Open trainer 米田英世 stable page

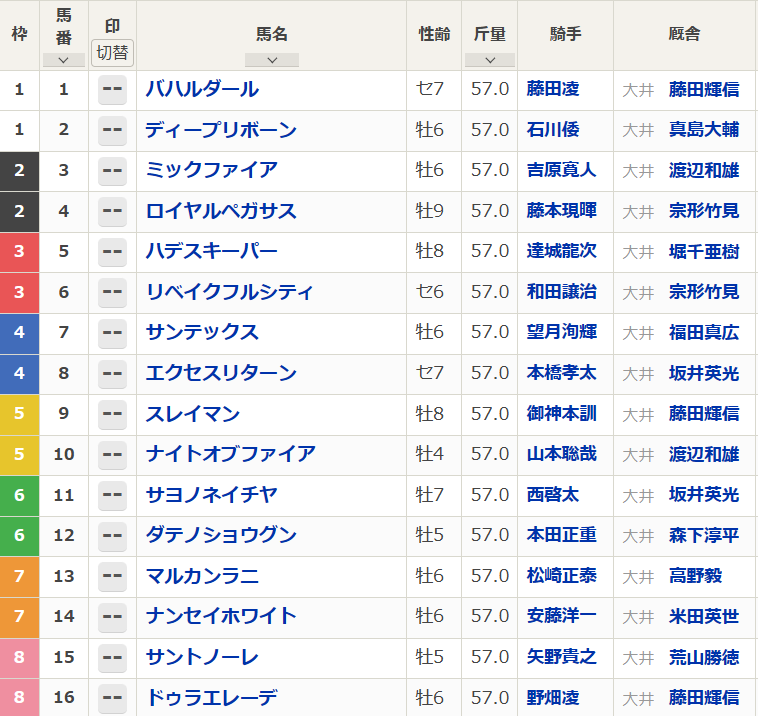(704, 616)
